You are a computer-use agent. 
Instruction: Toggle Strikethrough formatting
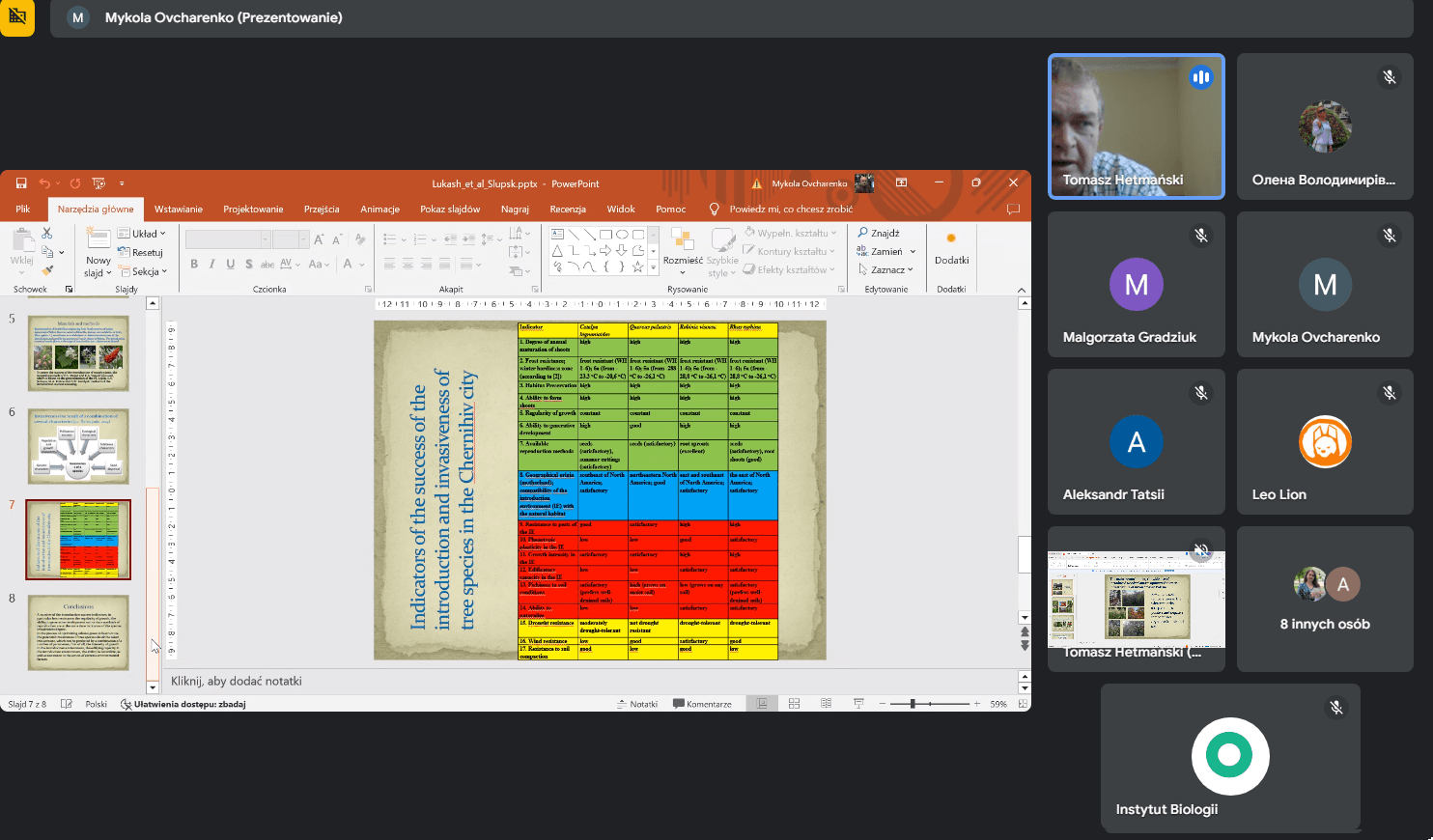[x=267, y=264]
